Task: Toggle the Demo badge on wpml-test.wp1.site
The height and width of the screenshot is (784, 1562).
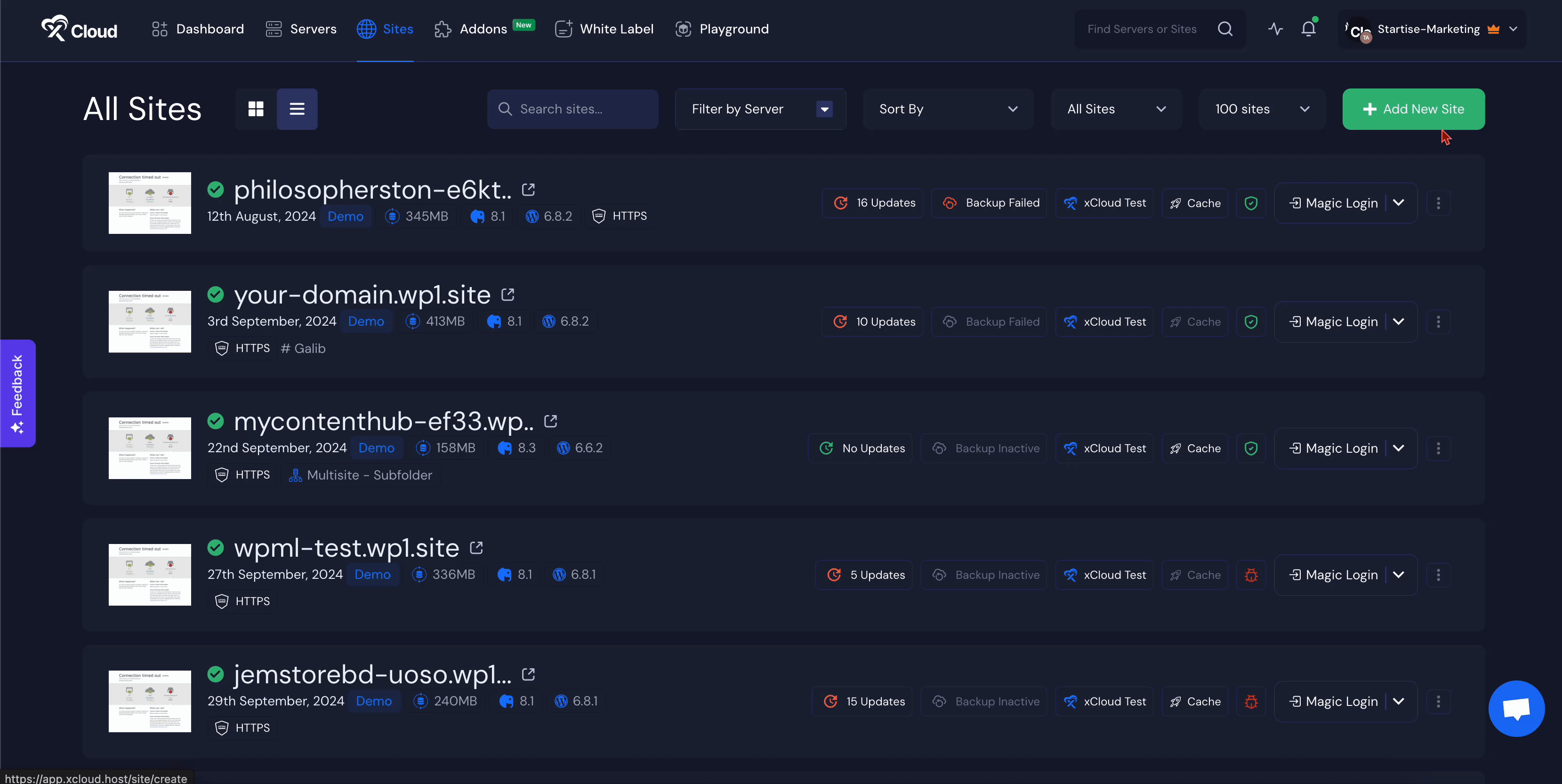Action: pyautogui.click(x=372, y=575)
